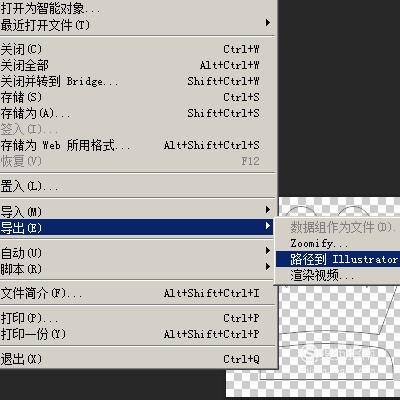Expand arrow beside 自动(U)

point(268,250)
